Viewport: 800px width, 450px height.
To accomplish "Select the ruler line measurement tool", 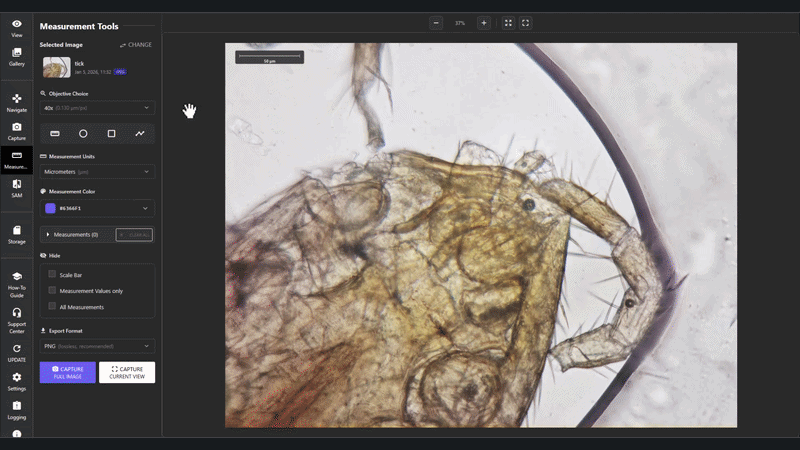I will click(x=55, y=133).
